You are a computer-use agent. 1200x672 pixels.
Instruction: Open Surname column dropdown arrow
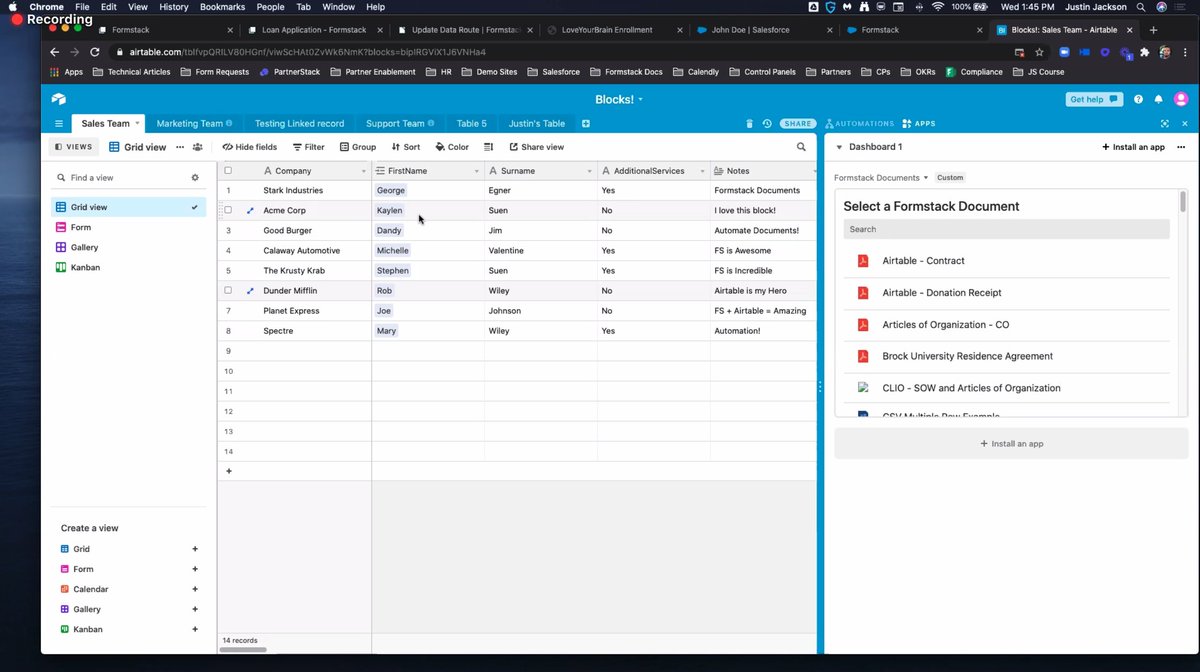tap(590, 172)
